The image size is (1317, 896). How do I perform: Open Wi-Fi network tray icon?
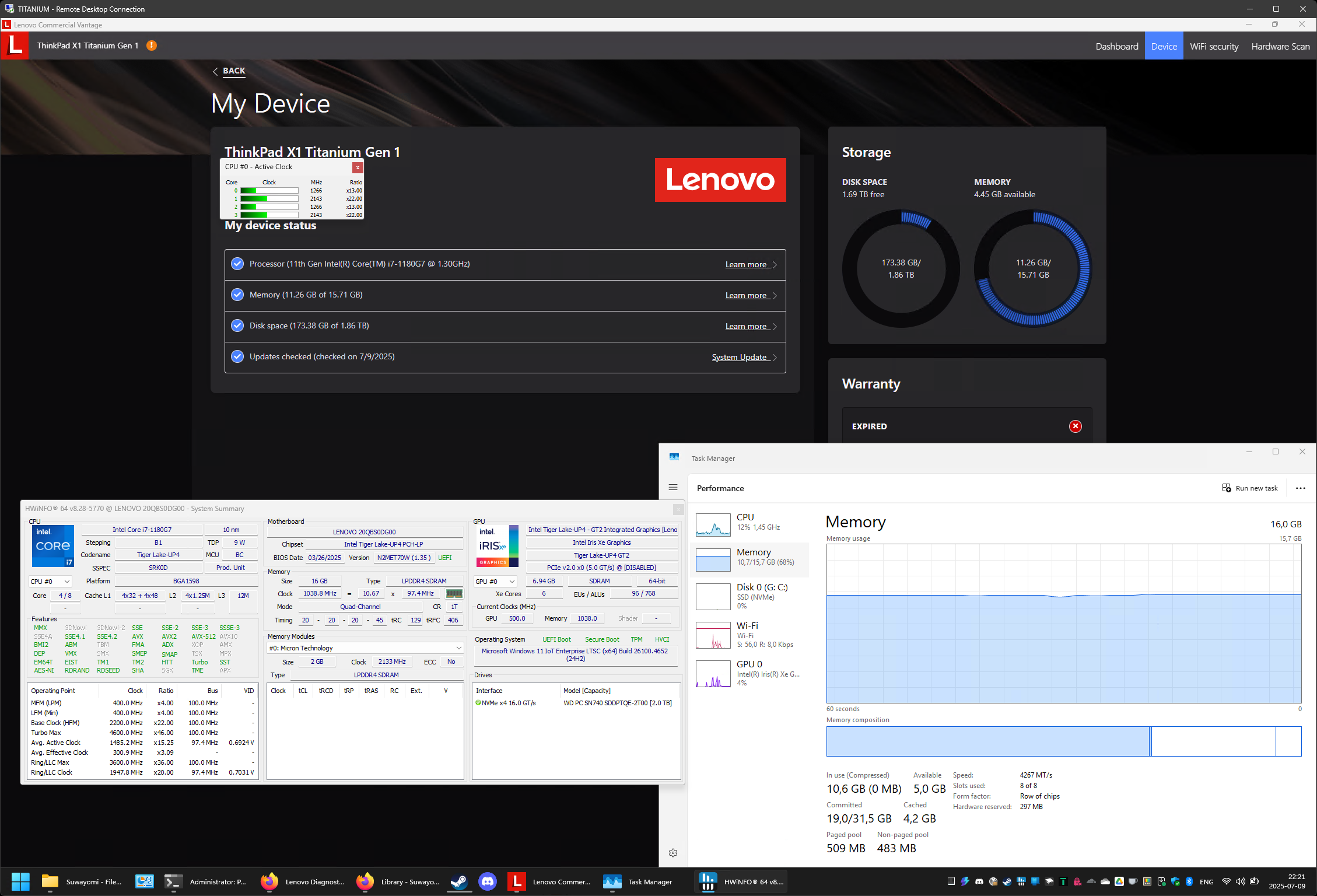point(1226,881)
